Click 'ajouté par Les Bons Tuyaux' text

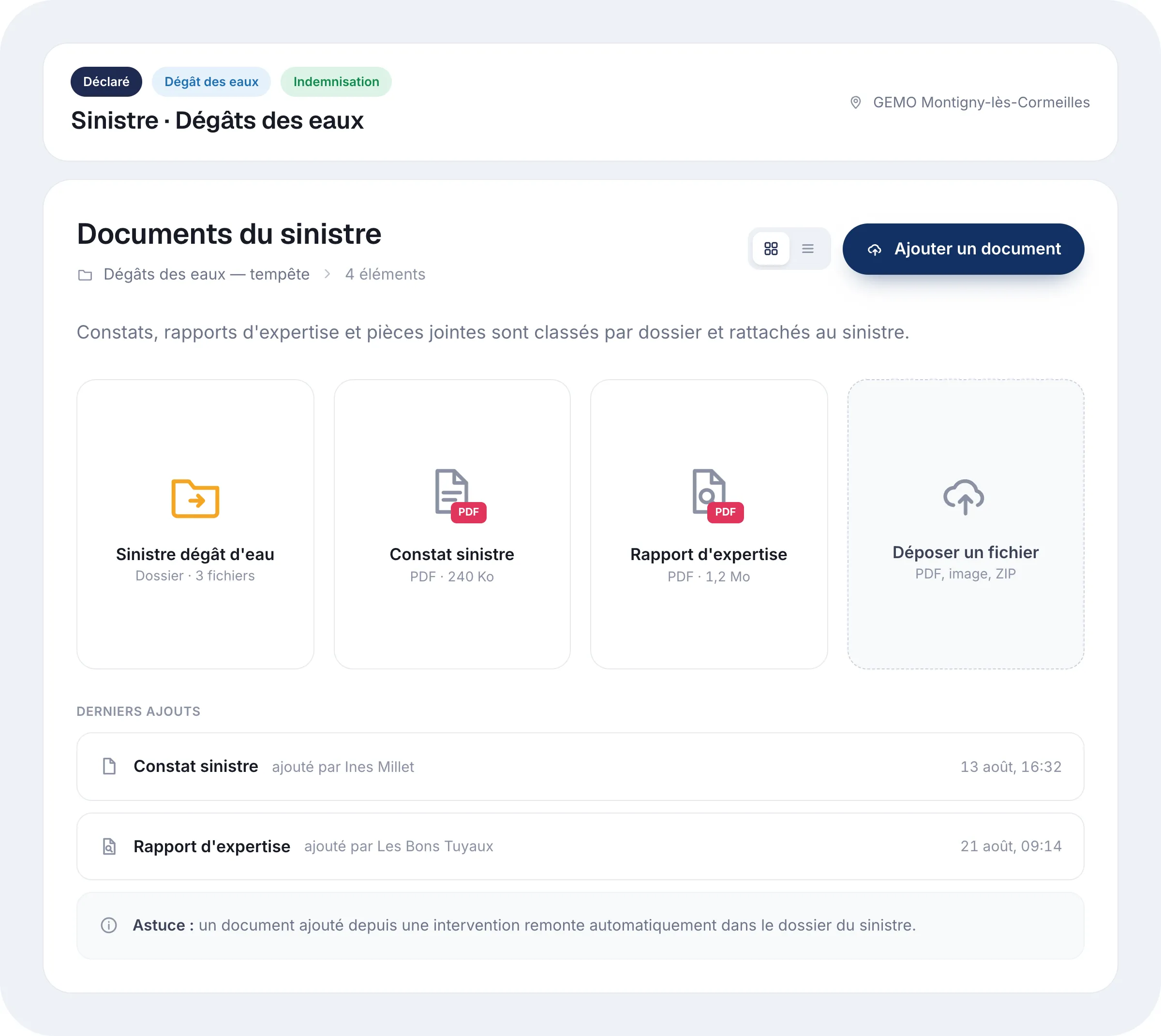tap(399, 846)
